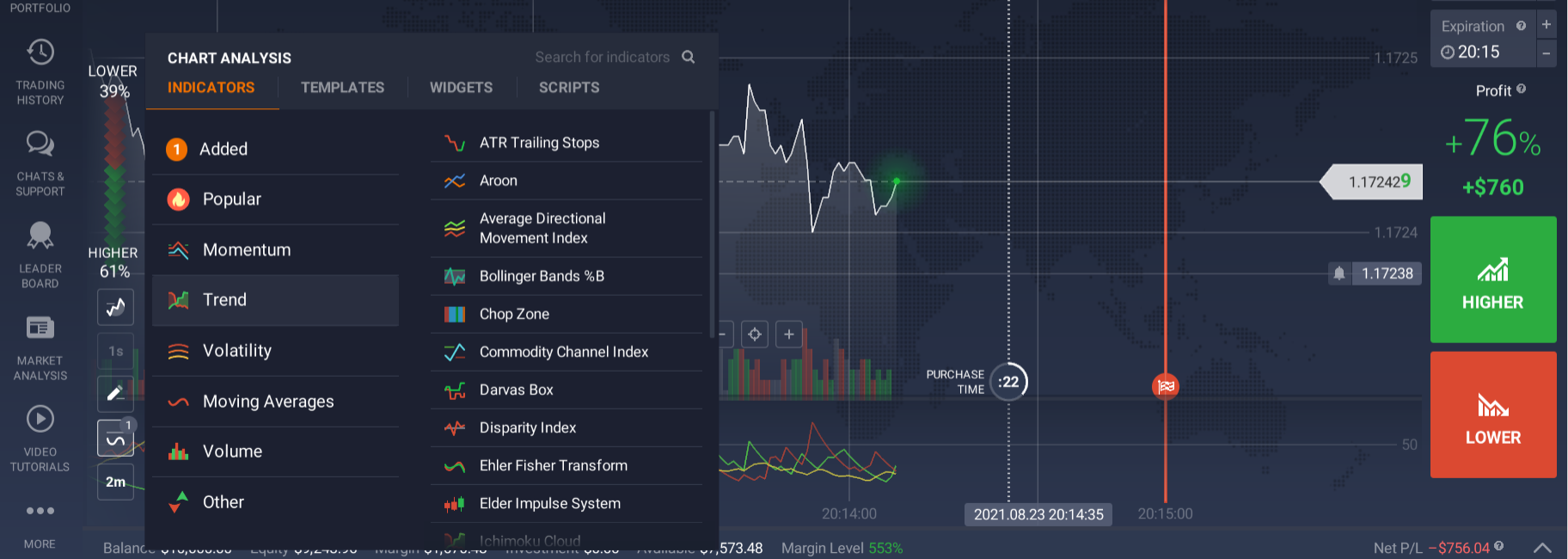Select the Moving Averages category
This screenshot has height=559, width=1568.
click(x=275, y=402)
